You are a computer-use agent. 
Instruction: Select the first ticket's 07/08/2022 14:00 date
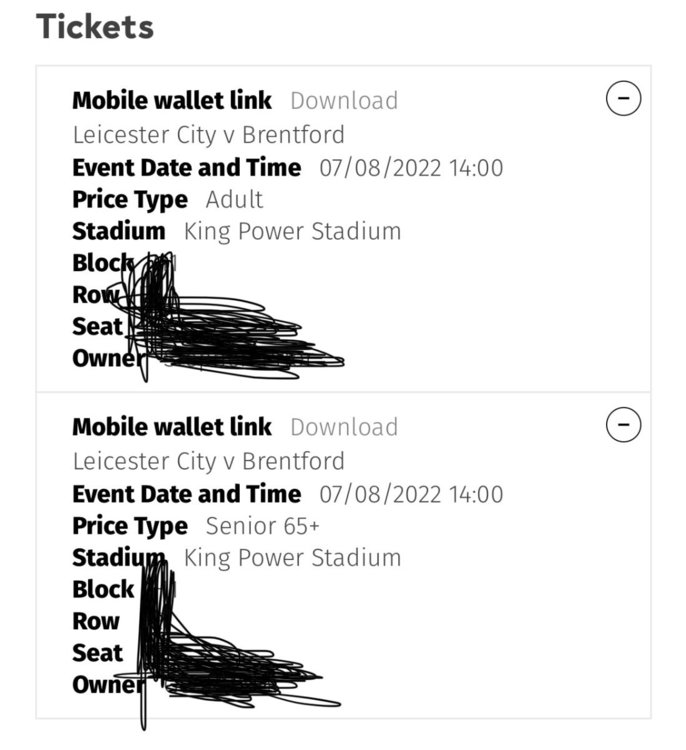click(411, 168)
